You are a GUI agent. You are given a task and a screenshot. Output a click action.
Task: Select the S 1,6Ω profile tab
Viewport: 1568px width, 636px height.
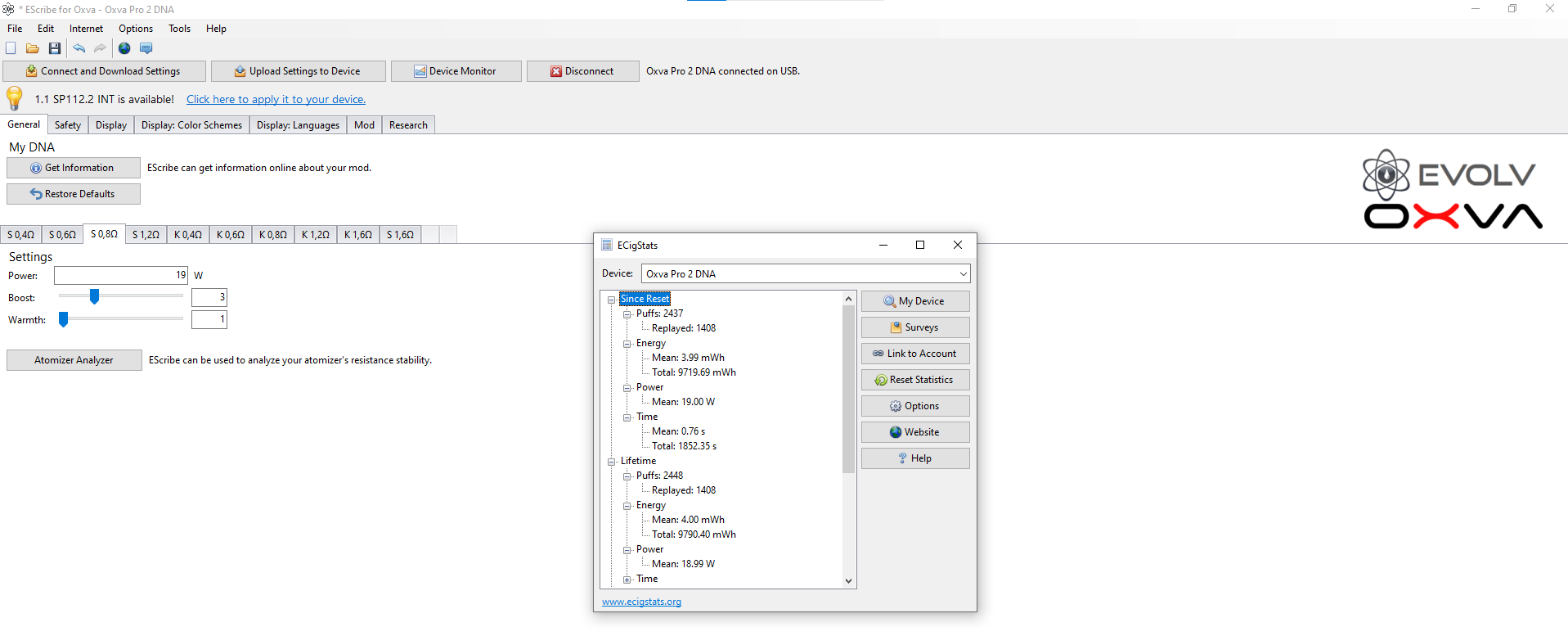400,235
